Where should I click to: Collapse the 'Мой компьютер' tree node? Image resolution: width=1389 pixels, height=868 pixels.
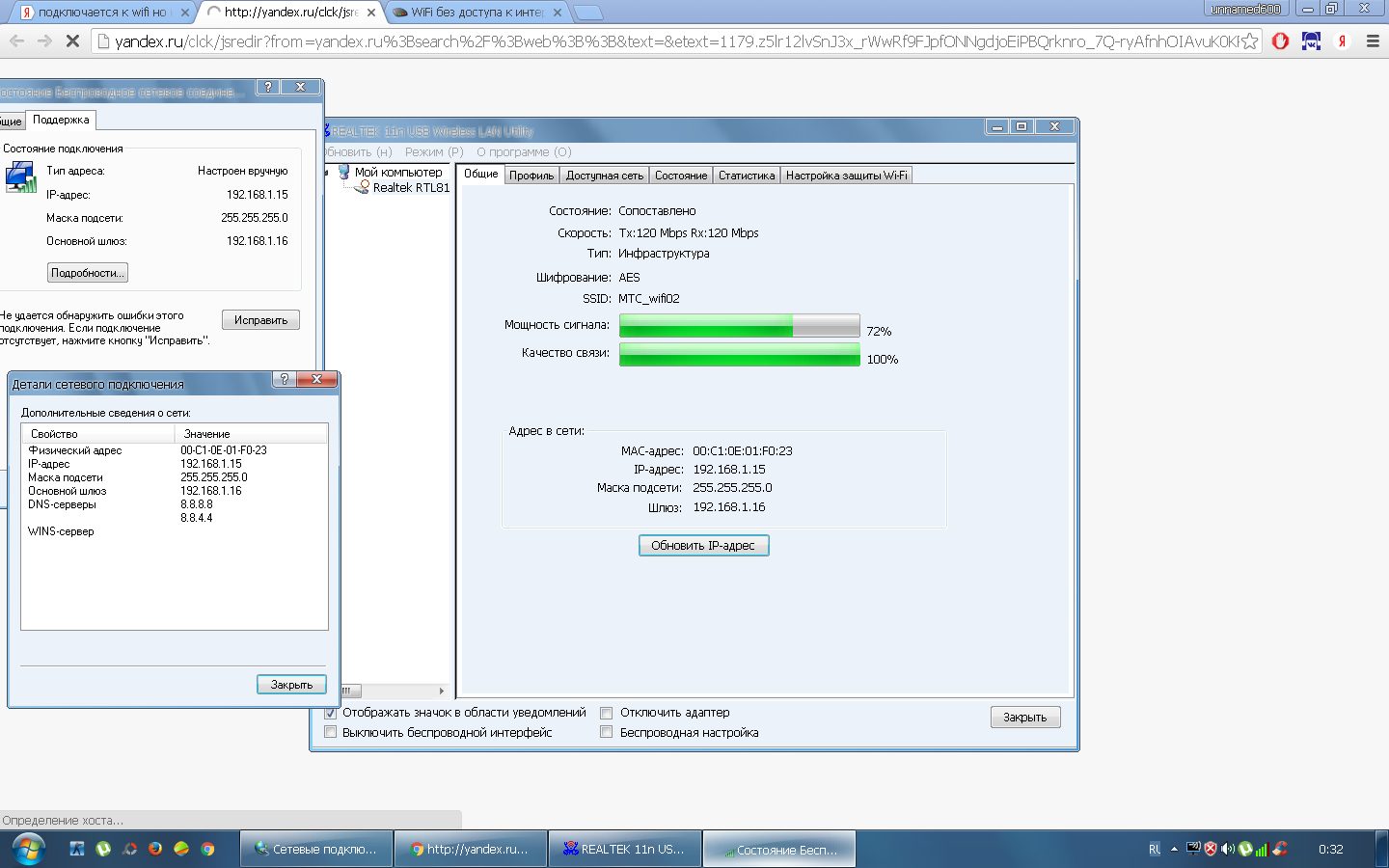(x=328, y=173)
